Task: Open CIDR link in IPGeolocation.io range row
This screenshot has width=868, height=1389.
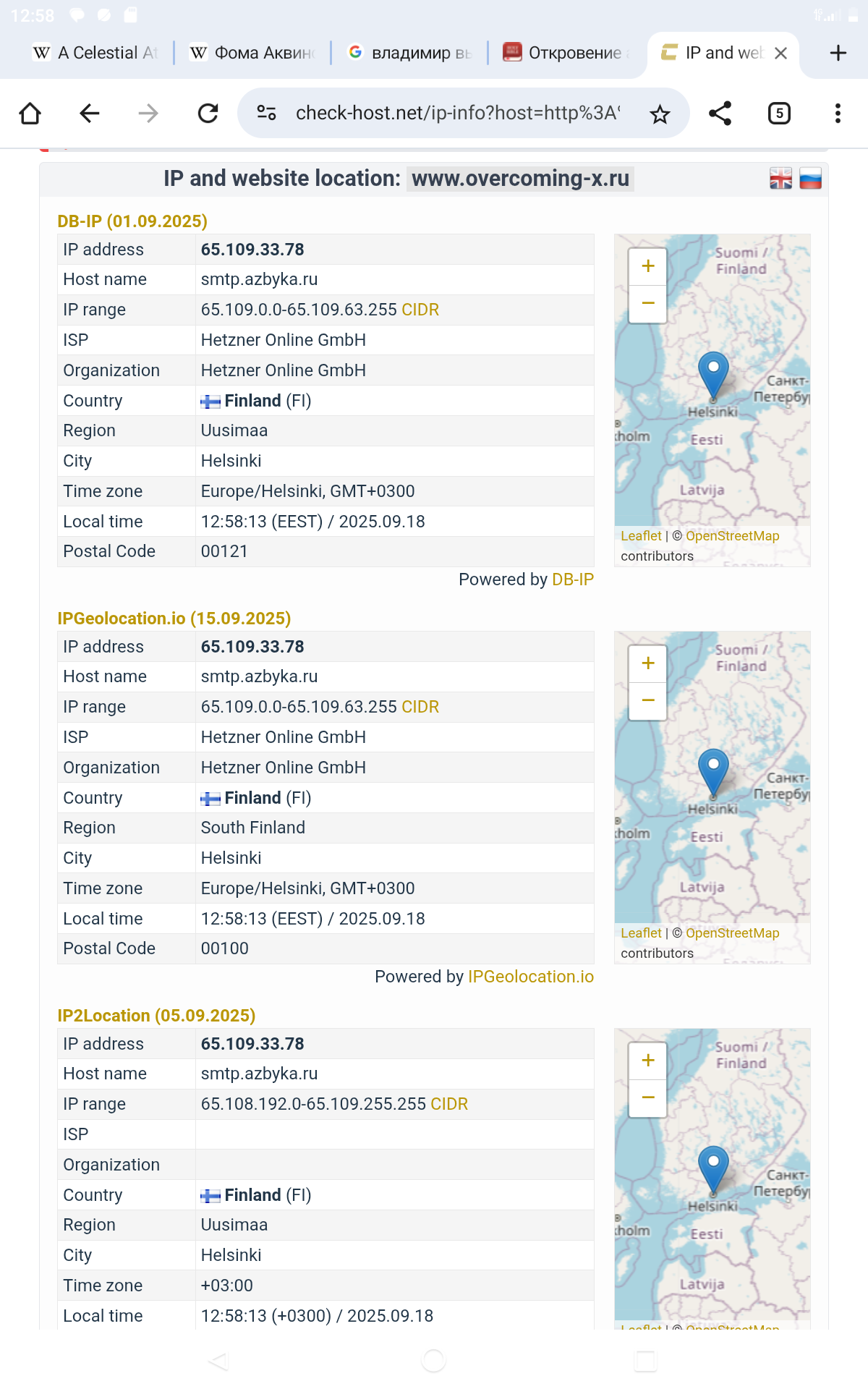Action: click(x=420, y=707)
